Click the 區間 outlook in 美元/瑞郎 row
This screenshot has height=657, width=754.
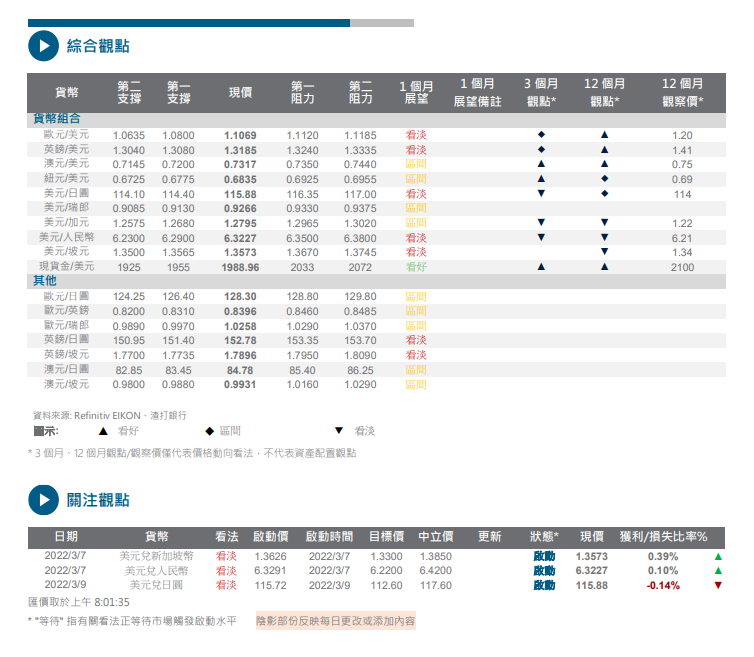pyautogui.click(x=416, y=208)
